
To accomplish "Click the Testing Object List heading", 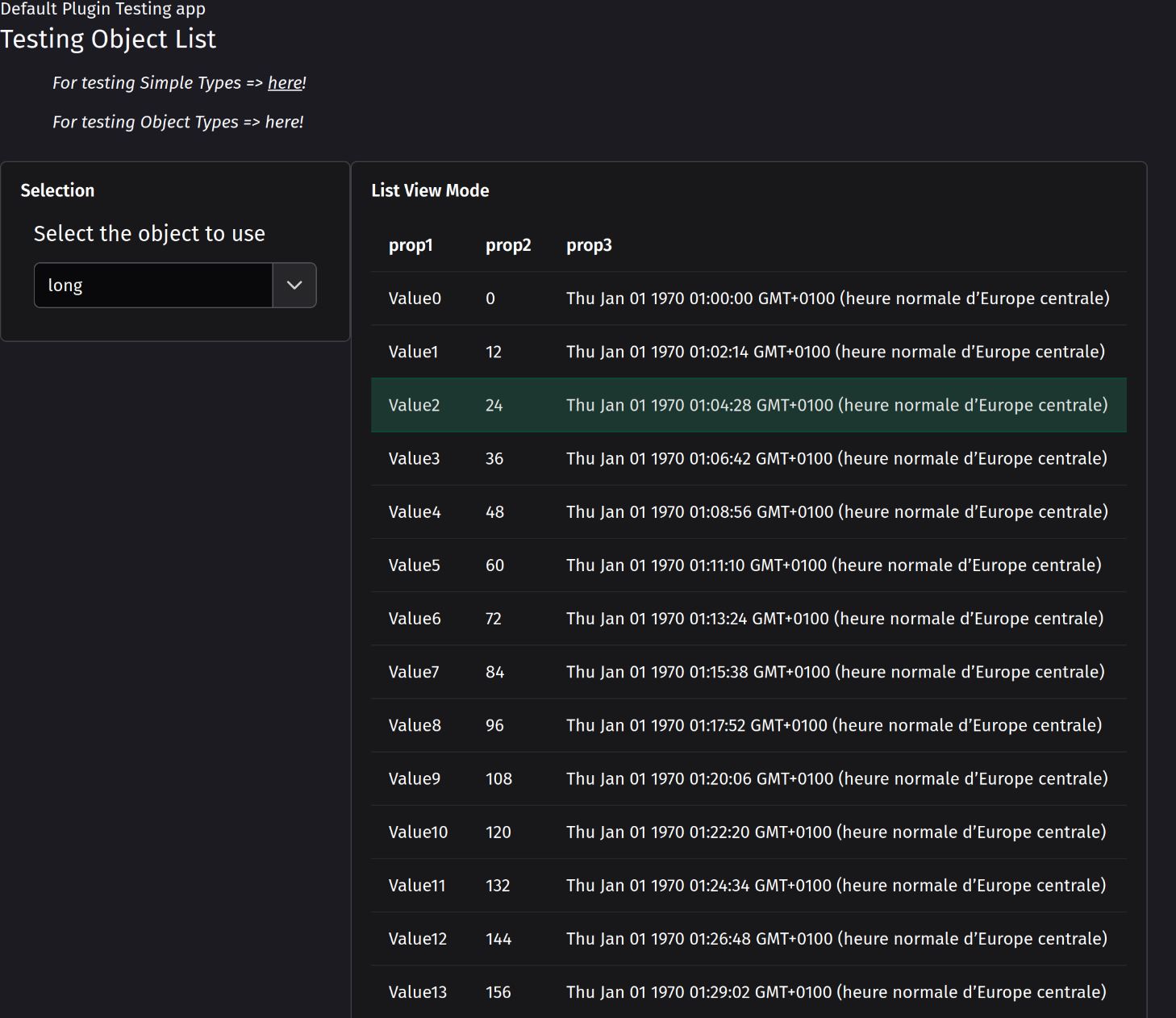I will pos(109,38).
